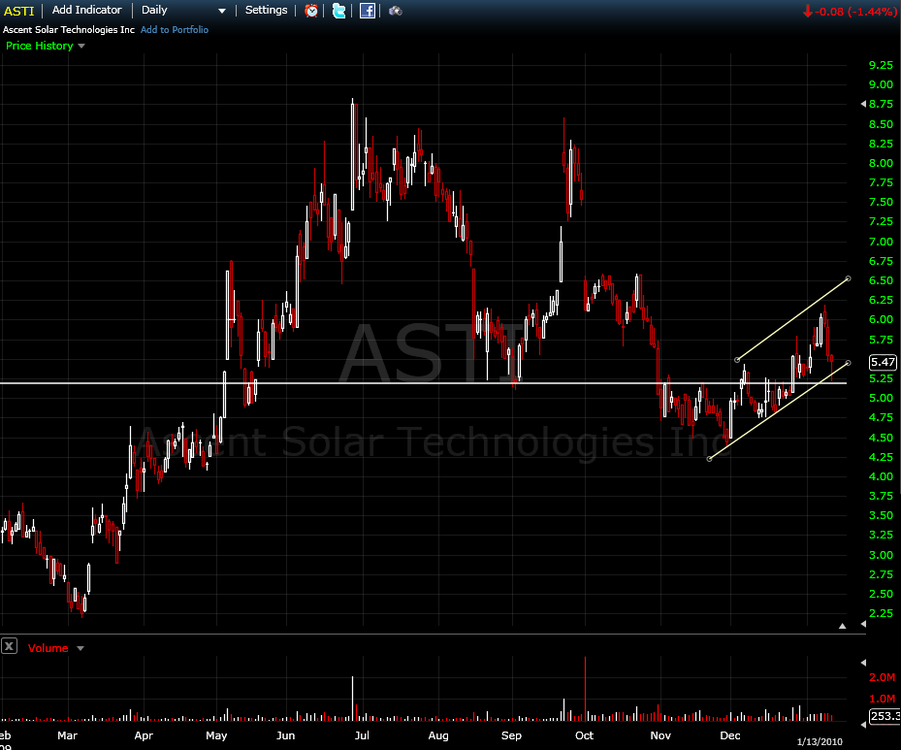Image resolution: width=901 pixels, height=750 pixels.
Task: Click the white late-June volume spike
Action: click(352, 698)
